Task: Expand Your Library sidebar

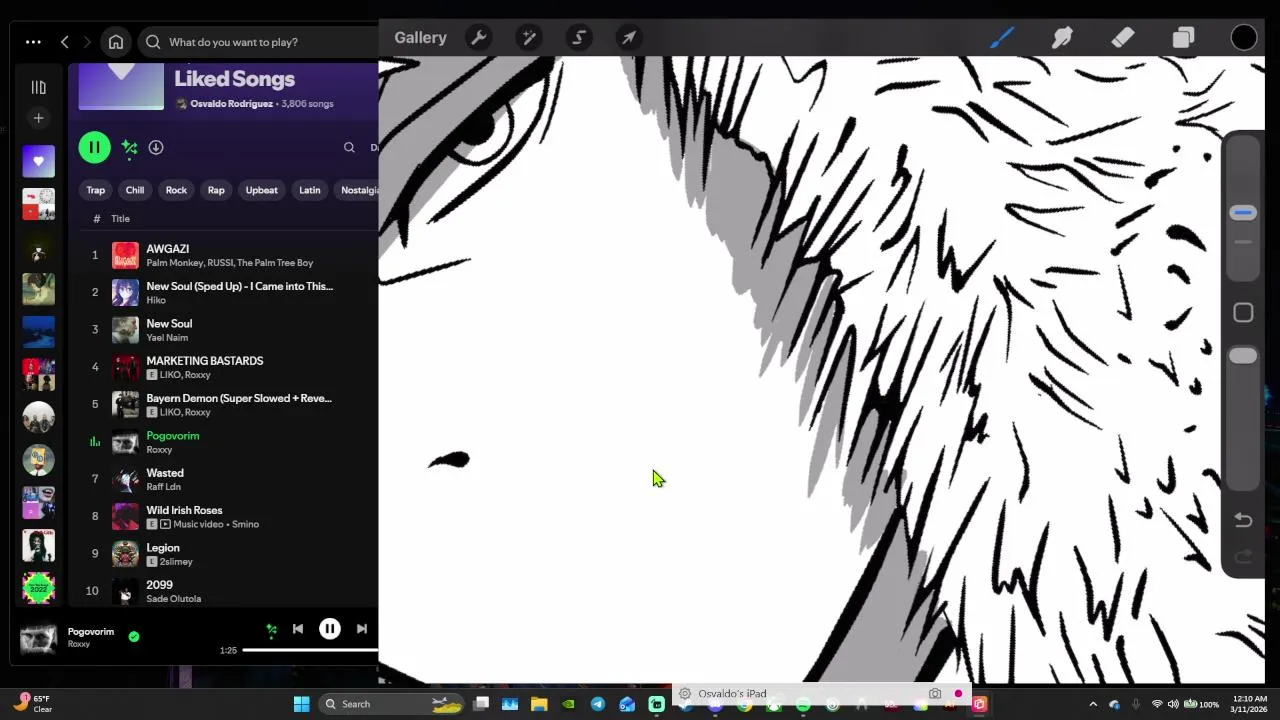Action: (x=38, y=88)
